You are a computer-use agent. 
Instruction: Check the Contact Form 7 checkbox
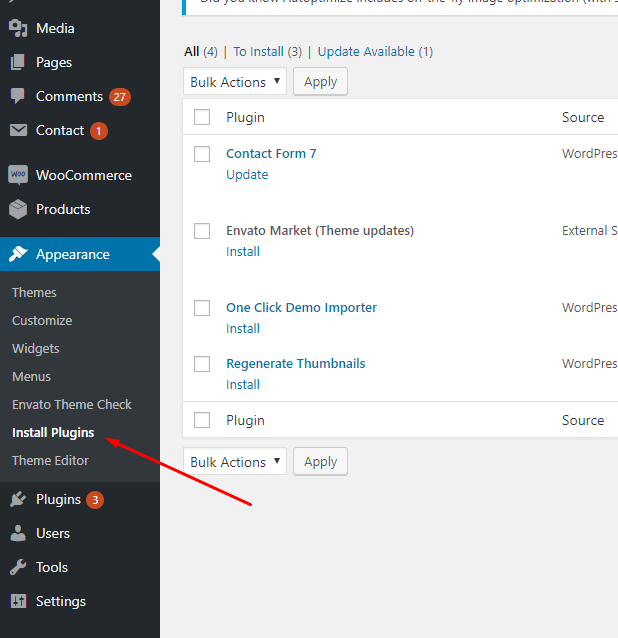[x=202, y=154]
